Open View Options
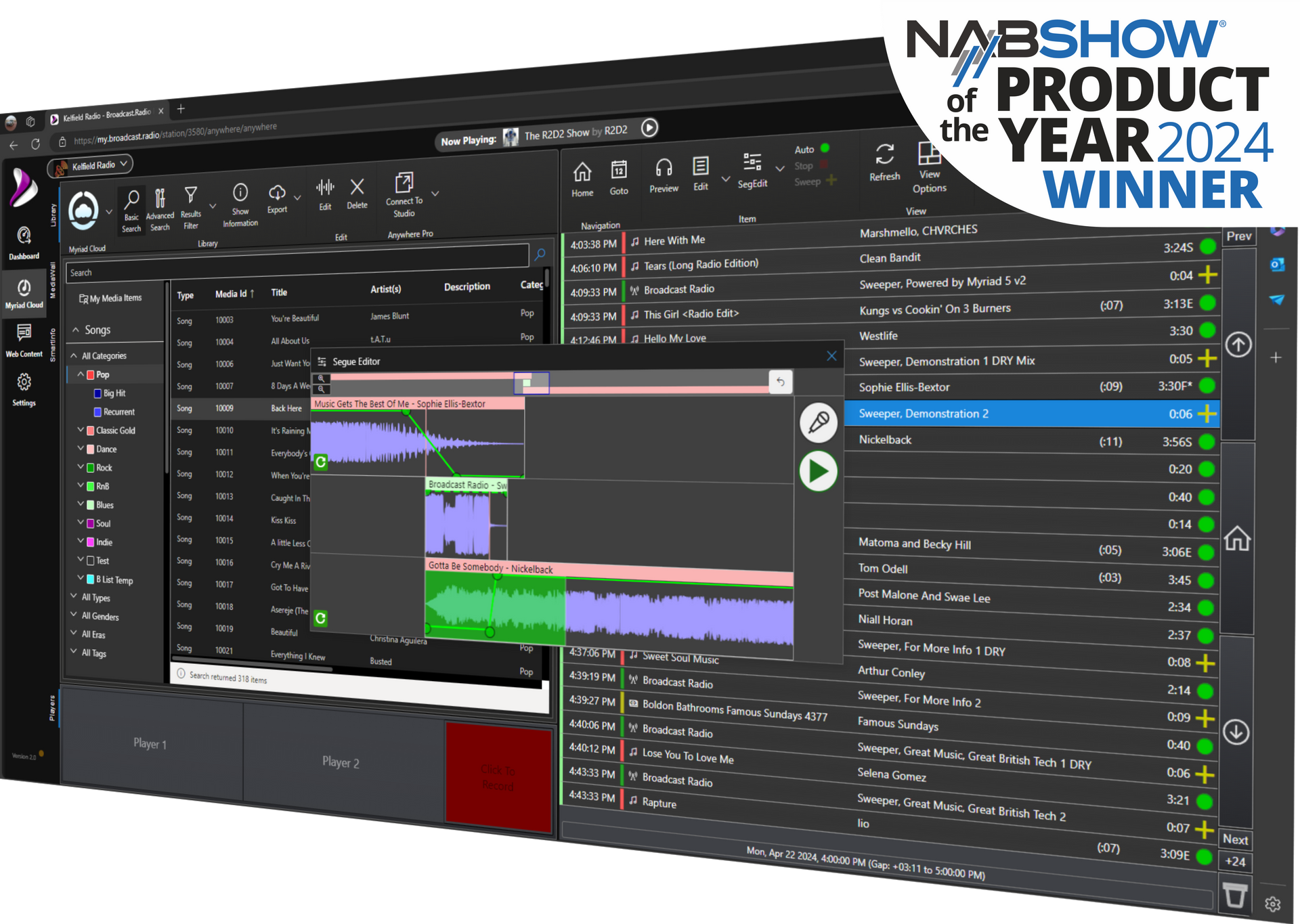 [x=930, y=167]
